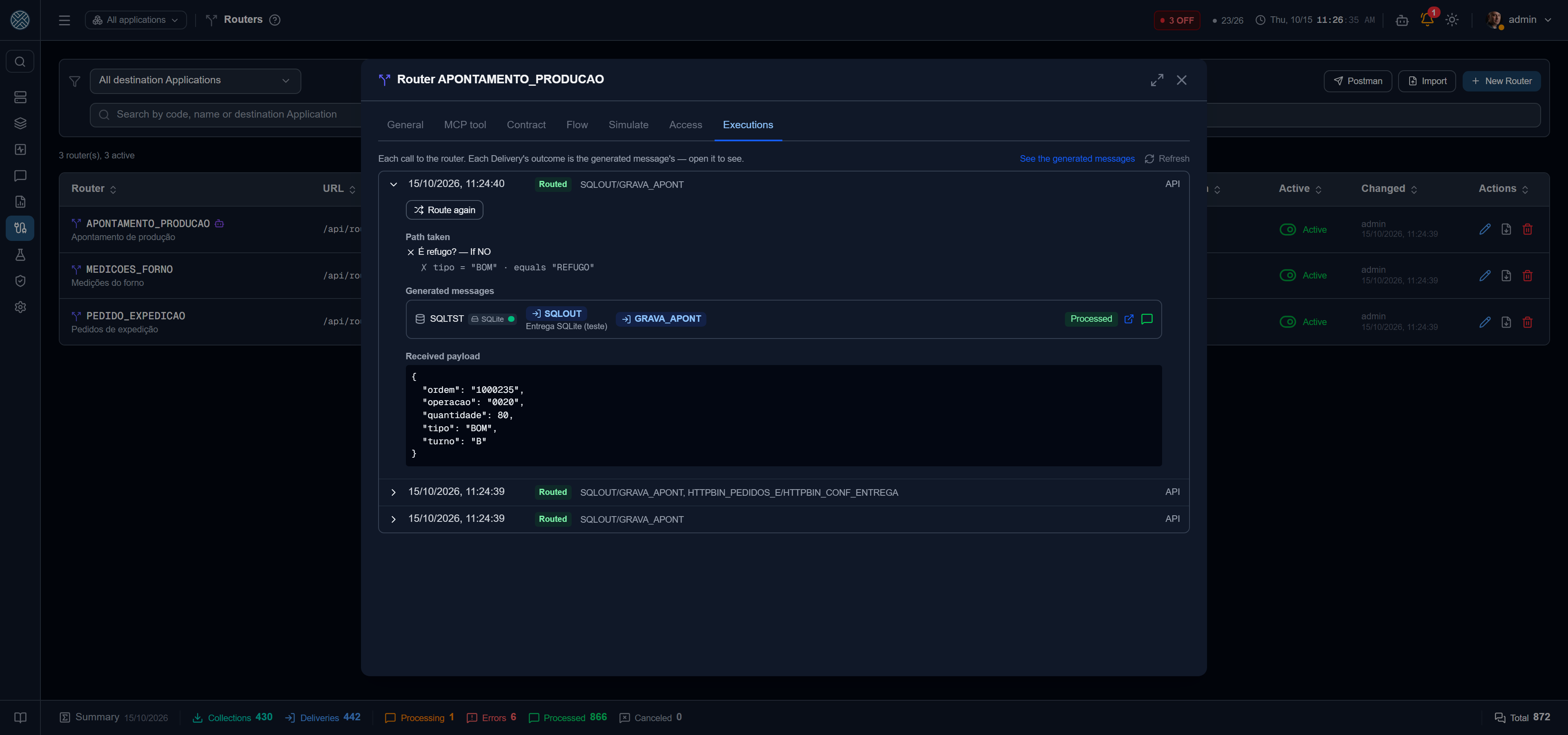Toggle Active switch for MEDICOES_FORNO
Image resolution: width=1568 pixels, height=735 pixels.
point(1287,276)
